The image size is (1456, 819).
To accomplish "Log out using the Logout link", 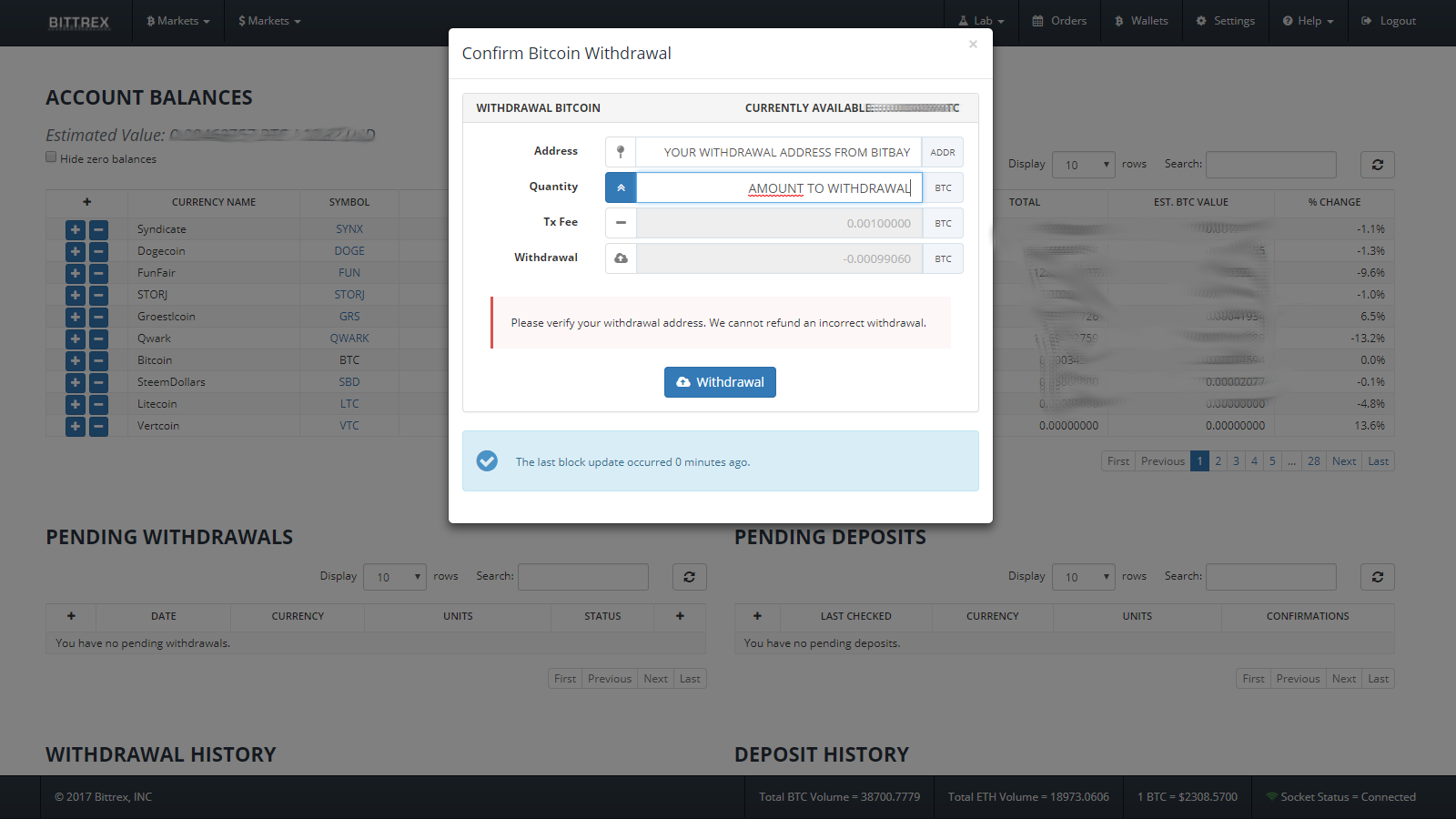I will (1389, 21).
